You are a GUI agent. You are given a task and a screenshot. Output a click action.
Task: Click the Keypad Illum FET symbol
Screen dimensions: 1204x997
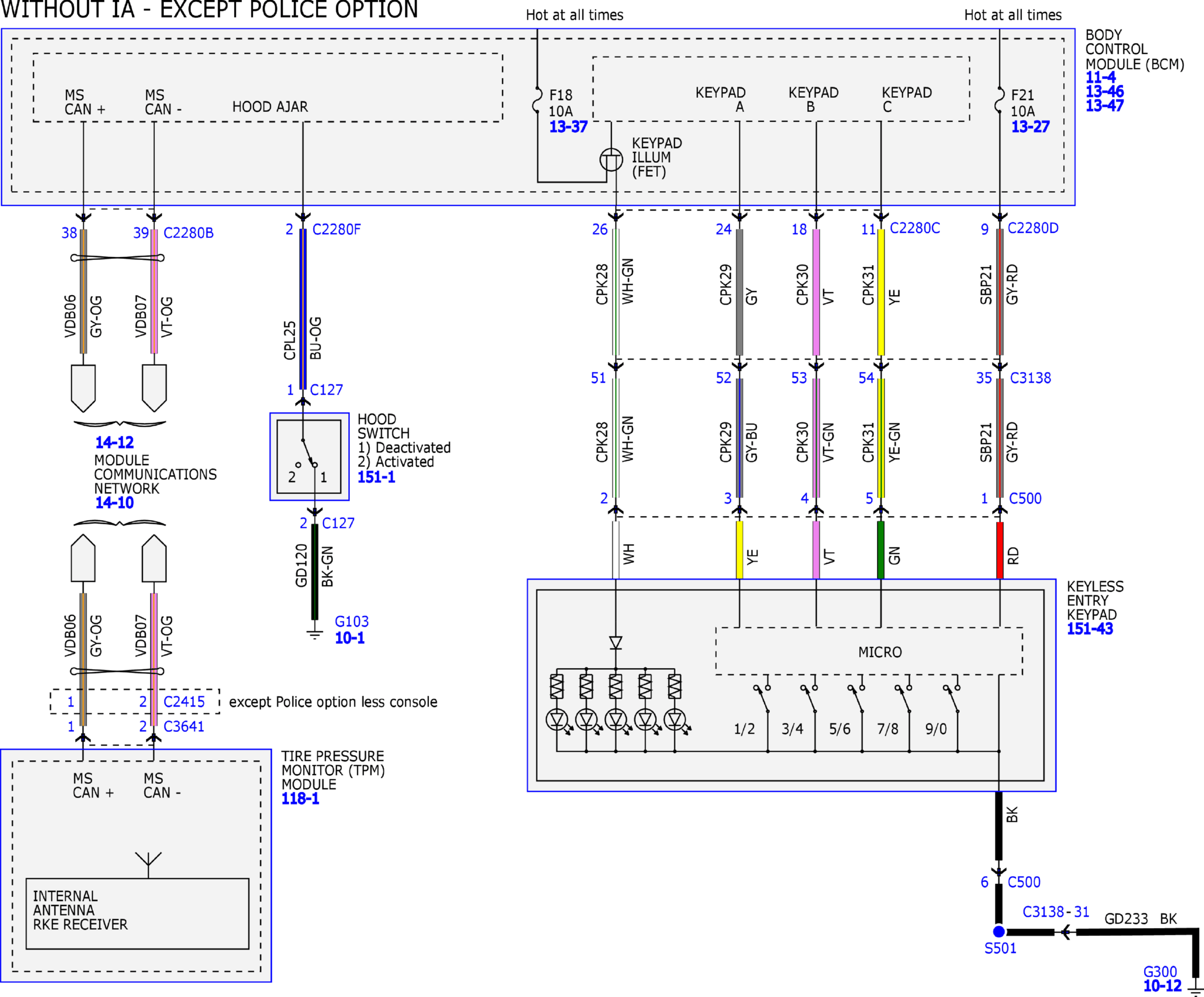611,160
